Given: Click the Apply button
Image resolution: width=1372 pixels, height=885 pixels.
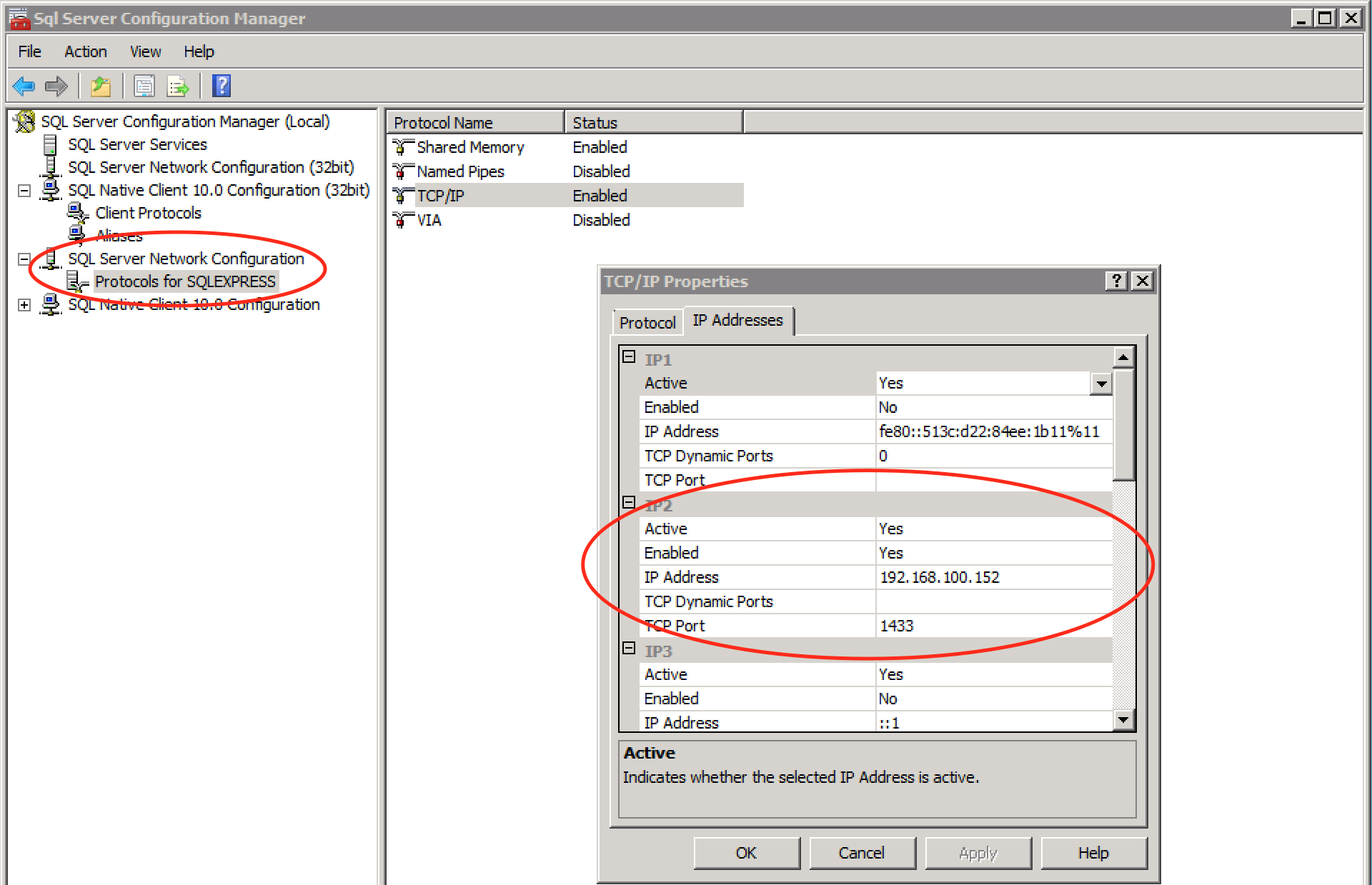Looking at the screenshot, I should coord(978,853).
